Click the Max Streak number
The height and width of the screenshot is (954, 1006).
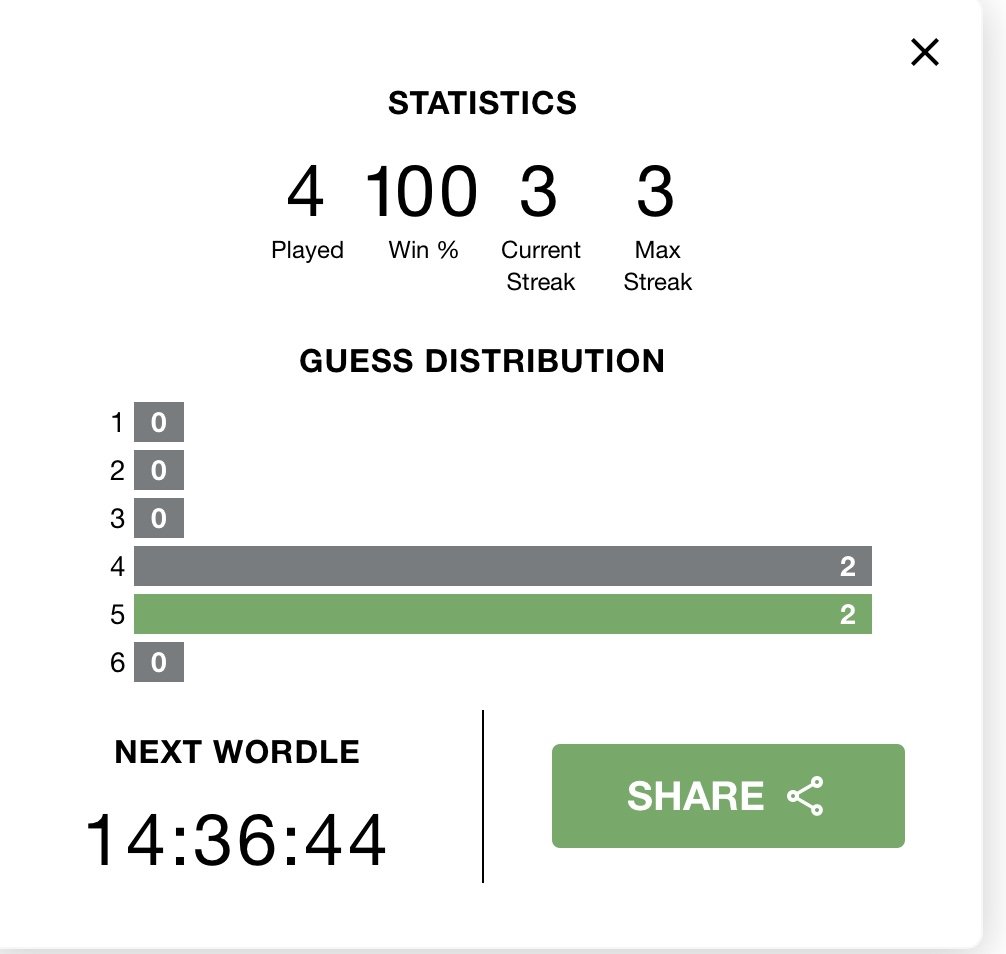coord(655,191)
